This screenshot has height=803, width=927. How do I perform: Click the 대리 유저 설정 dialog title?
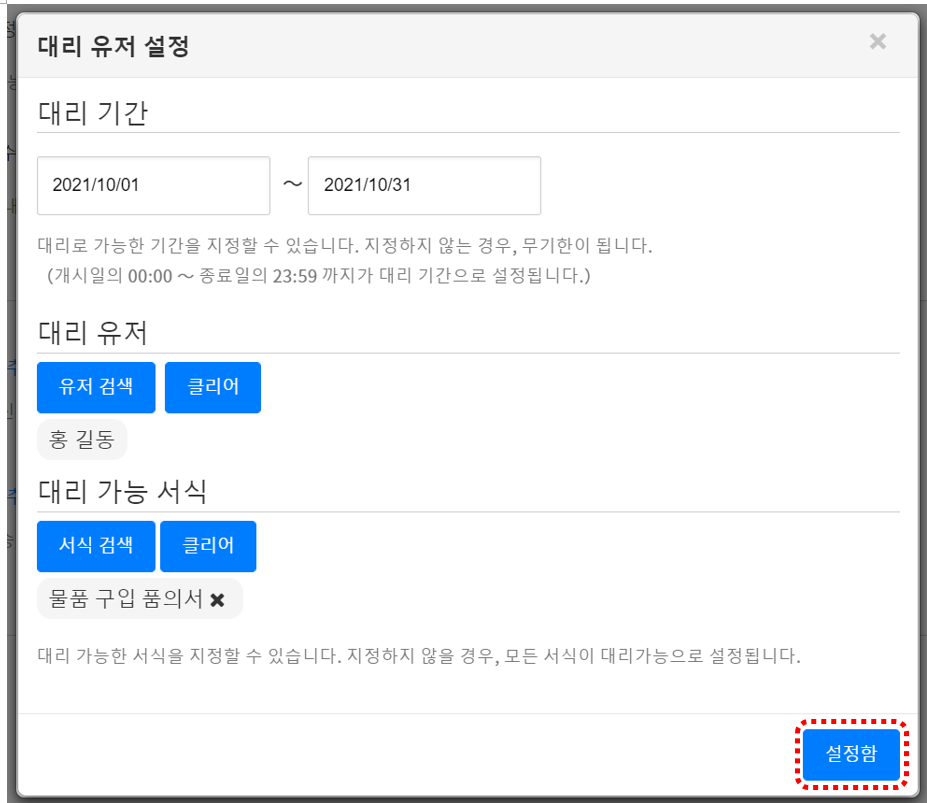(x=114, y=46)
